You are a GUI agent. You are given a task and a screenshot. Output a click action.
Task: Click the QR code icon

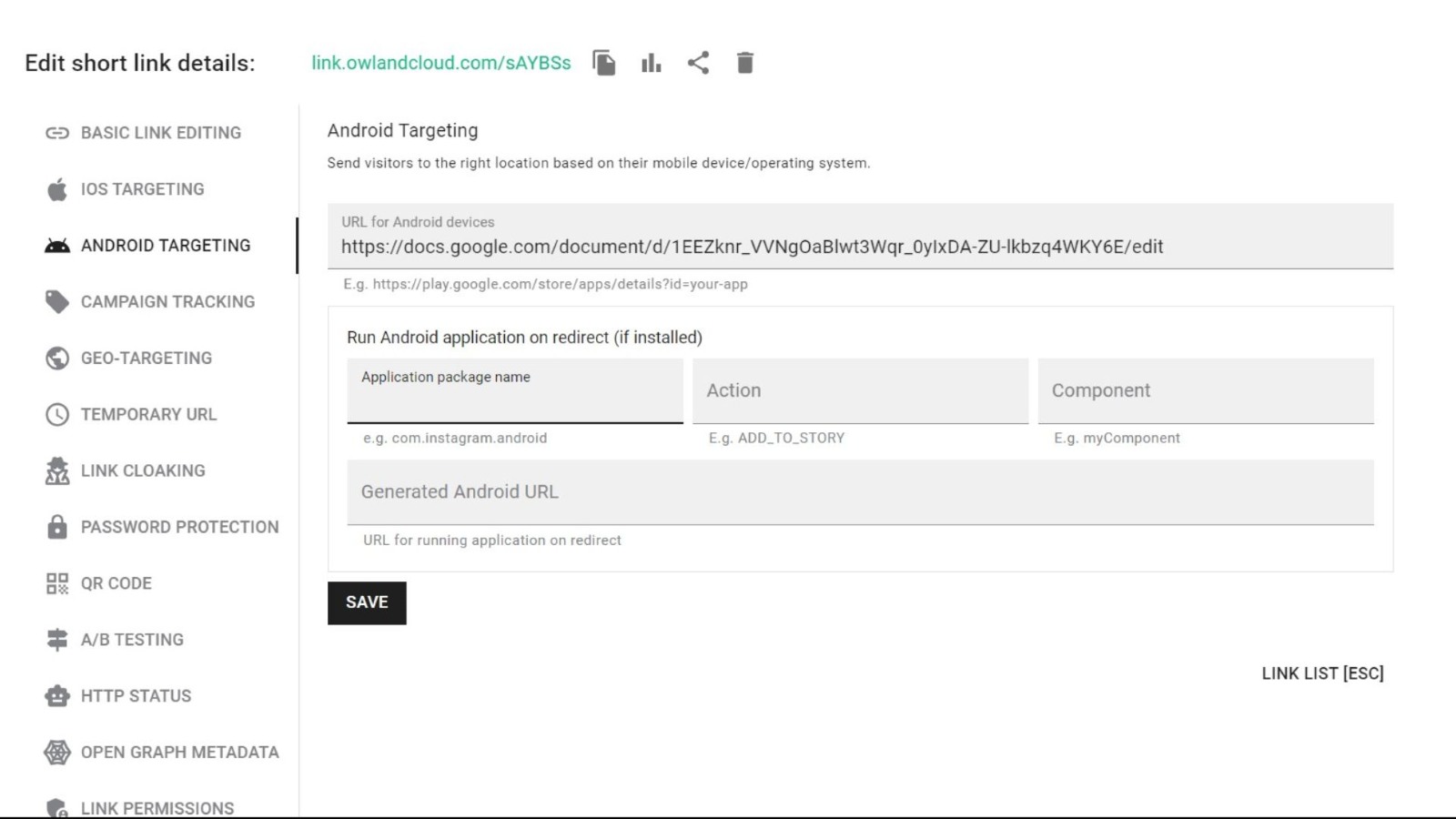click(57, 583)
